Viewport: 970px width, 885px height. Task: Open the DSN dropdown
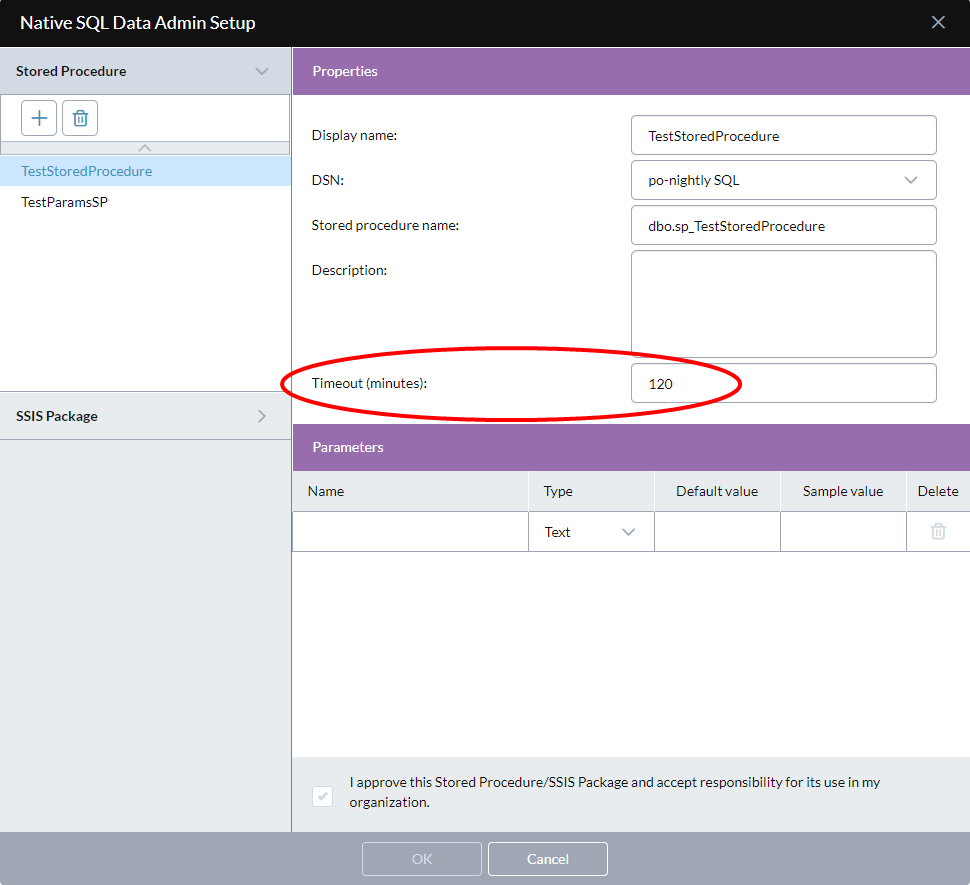point(783,180)
